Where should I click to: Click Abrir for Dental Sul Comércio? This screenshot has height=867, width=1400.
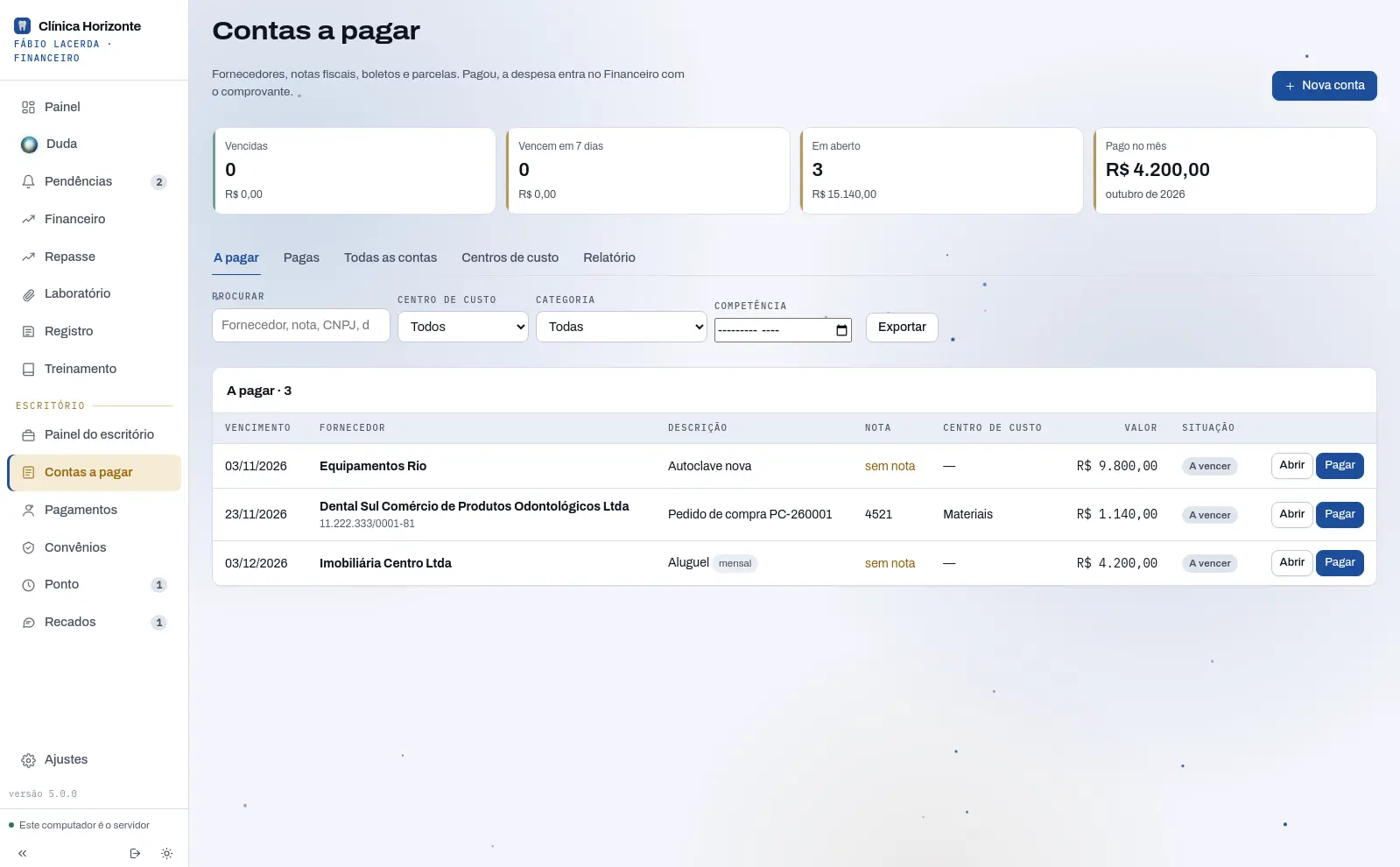click(1291, 515)
